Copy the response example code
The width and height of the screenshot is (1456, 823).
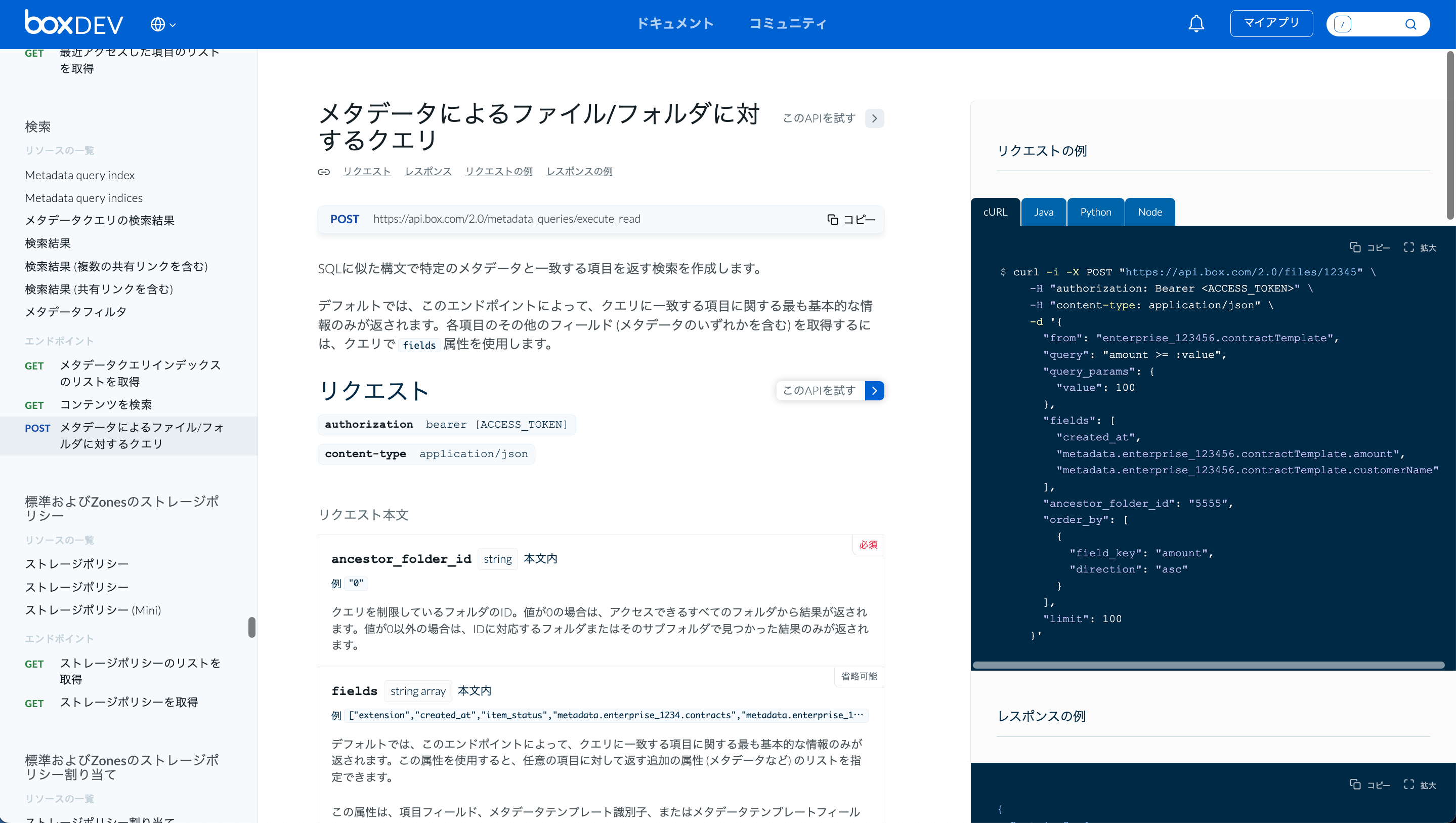click(1370, 785)
